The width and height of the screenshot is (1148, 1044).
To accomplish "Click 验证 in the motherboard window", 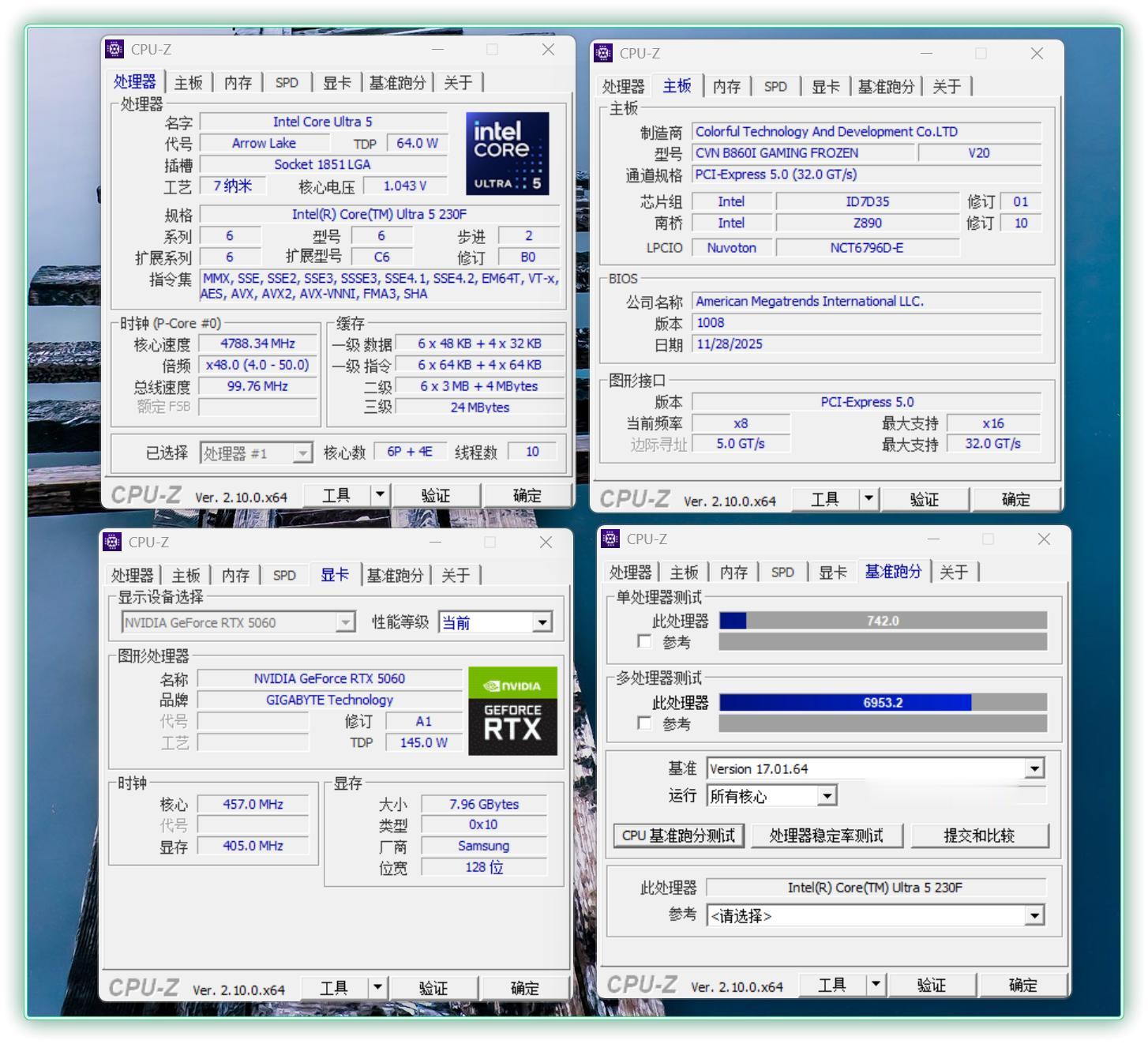I will (925, 499).
